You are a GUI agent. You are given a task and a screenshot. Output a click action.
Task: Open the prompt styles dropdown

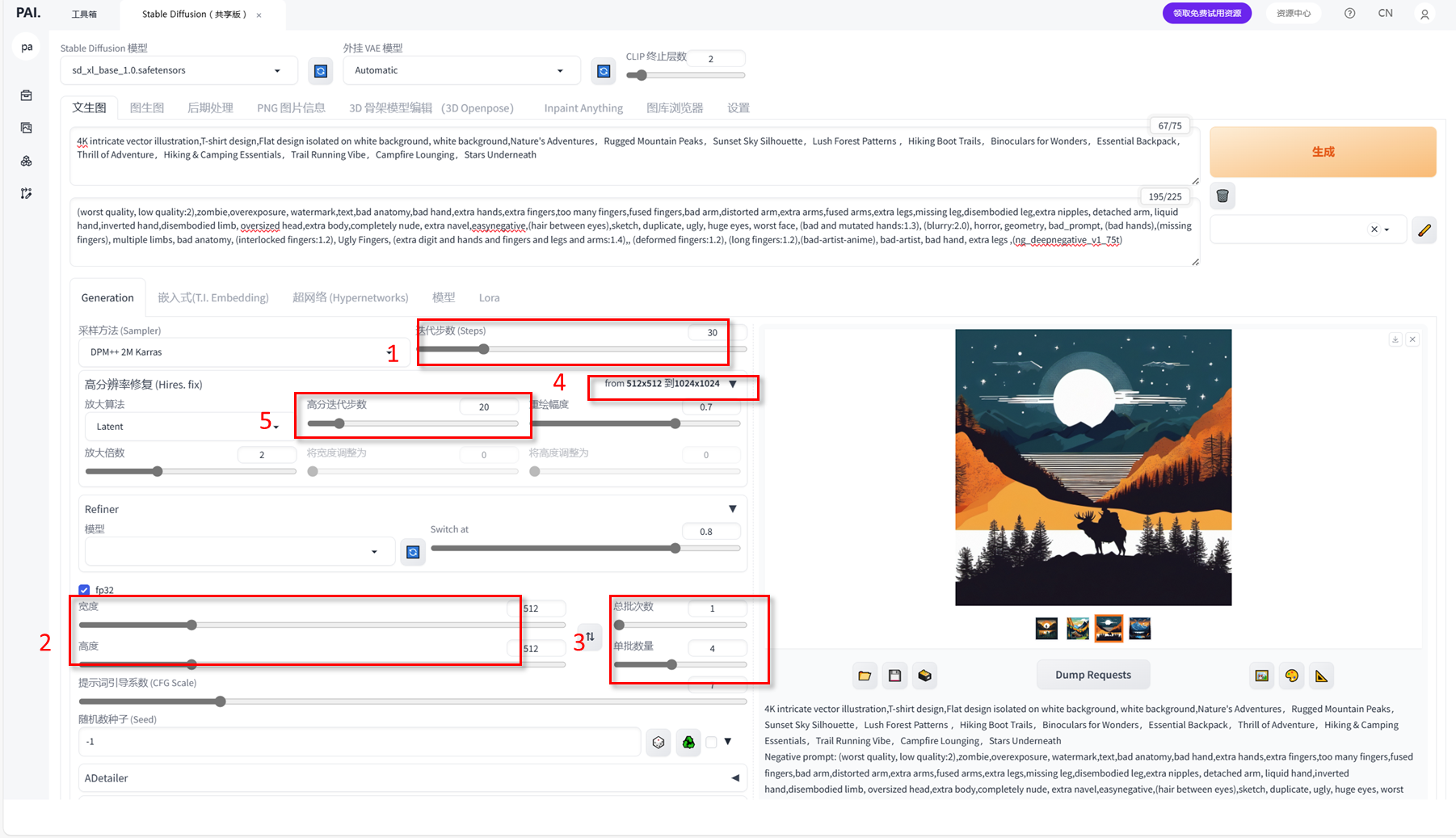pos(1308,230)
